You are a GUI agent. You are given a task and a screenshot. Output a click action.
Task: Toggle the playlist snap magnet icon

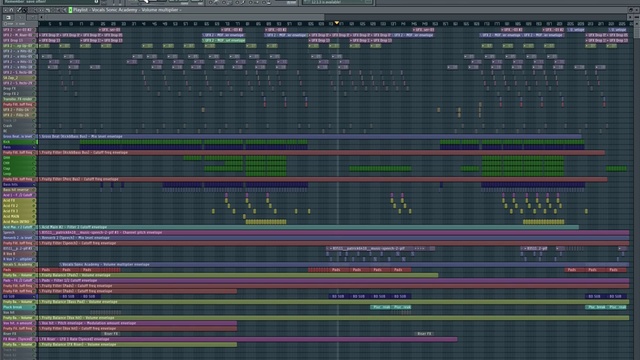click(x=11, y=10)
